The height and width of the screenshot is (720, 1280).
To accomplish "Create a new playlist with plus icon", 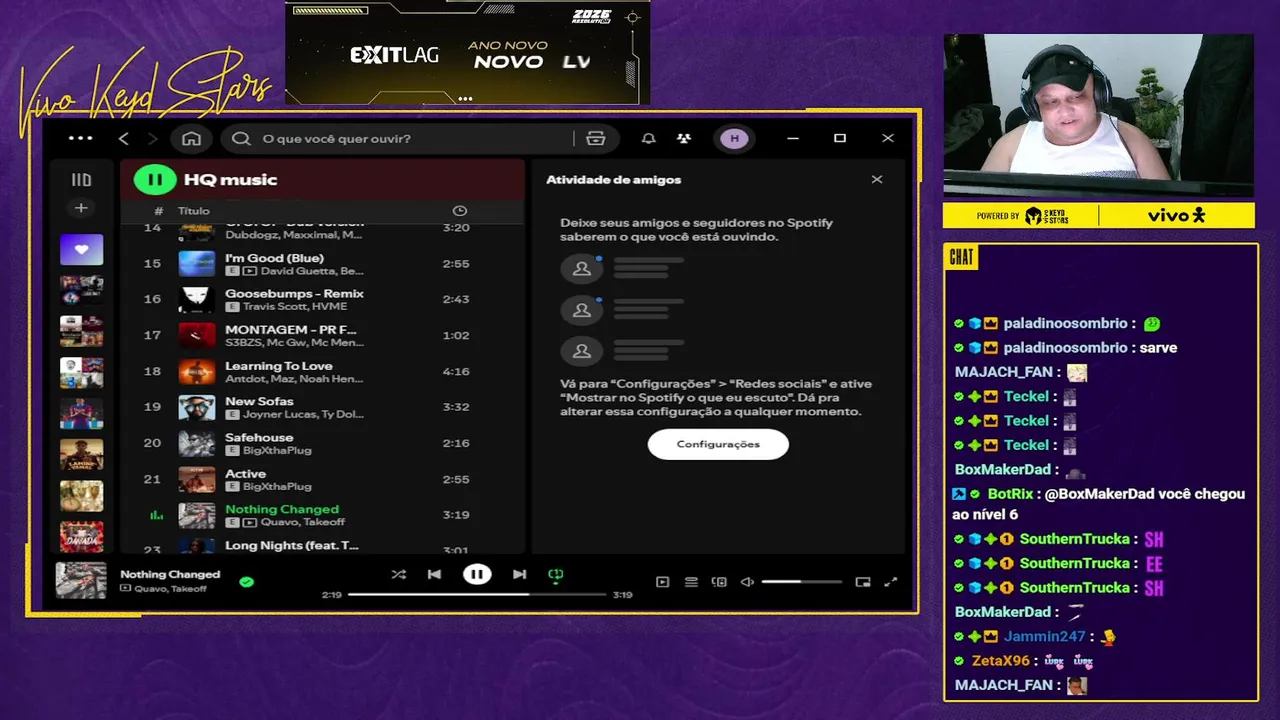I will click(x=81, y=208).
